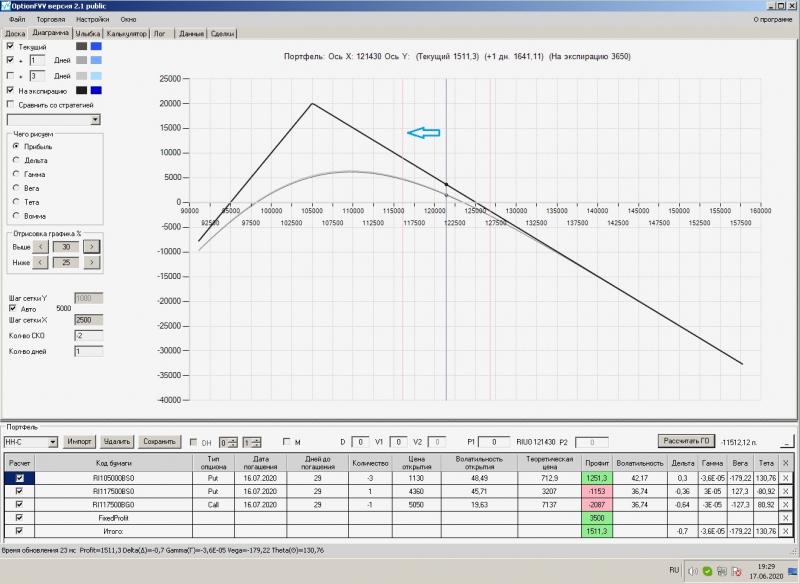Viewport: 800px width, 584px height.
Task: Toggle the На экспирацию checkbox
Action: coord(10,90)
